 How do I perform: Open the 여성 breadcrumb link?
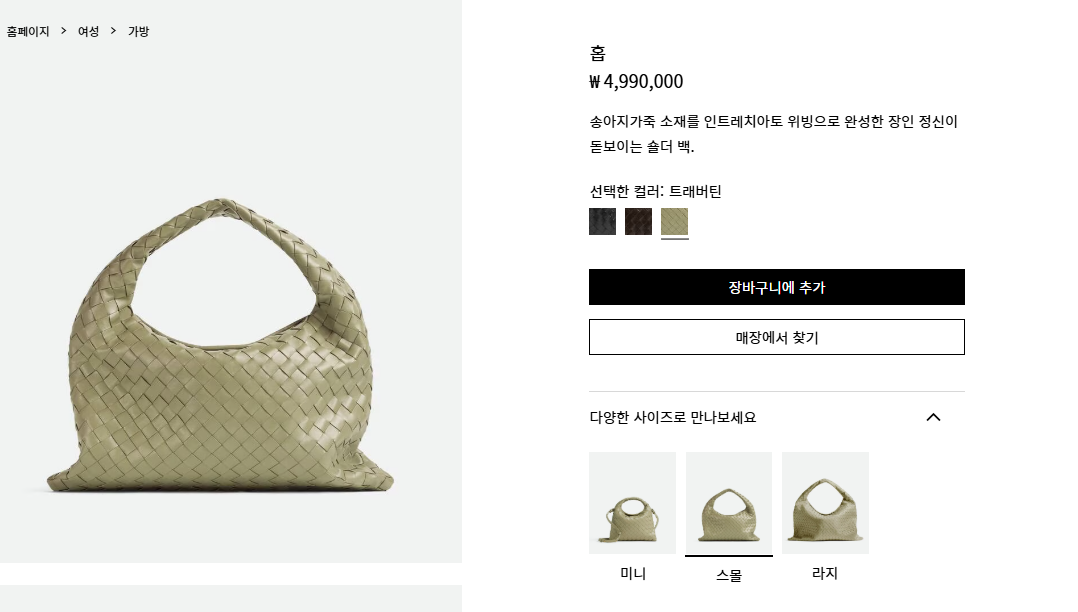pos(89,32)
